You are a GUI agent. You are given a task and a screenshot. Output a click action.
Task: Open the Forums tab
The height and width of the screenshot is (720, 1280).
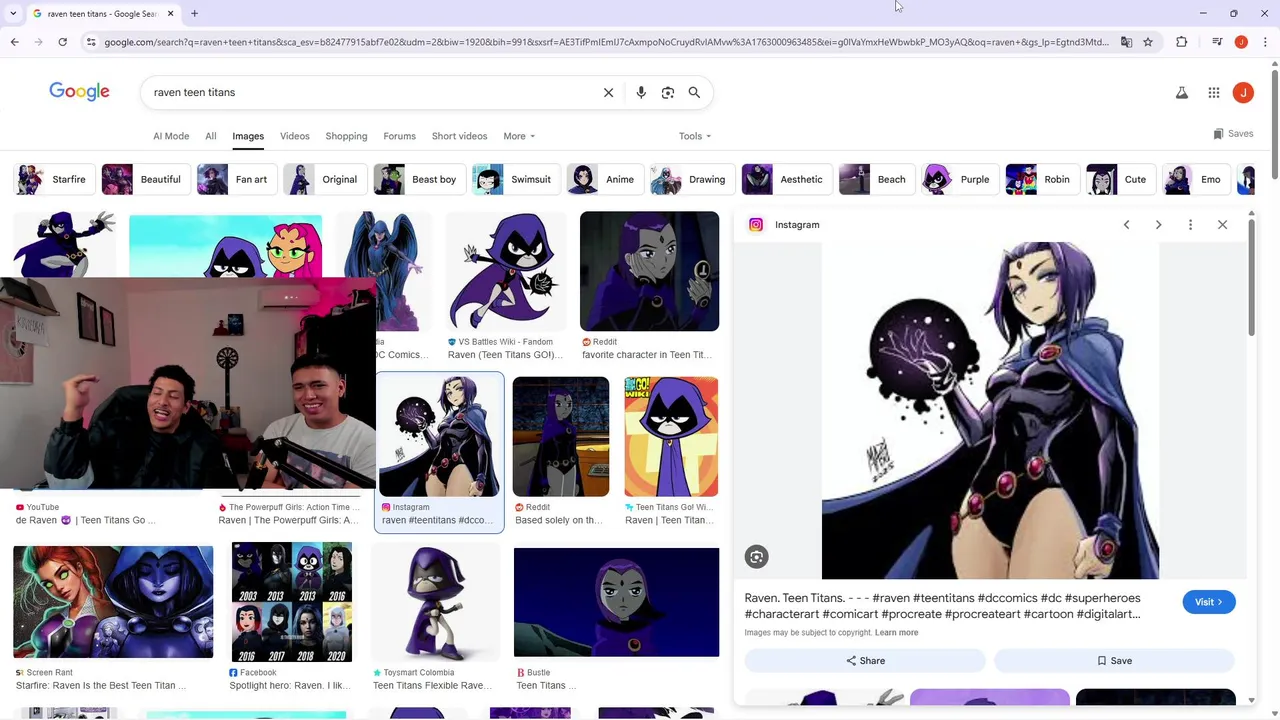click(x=399, y=136)
